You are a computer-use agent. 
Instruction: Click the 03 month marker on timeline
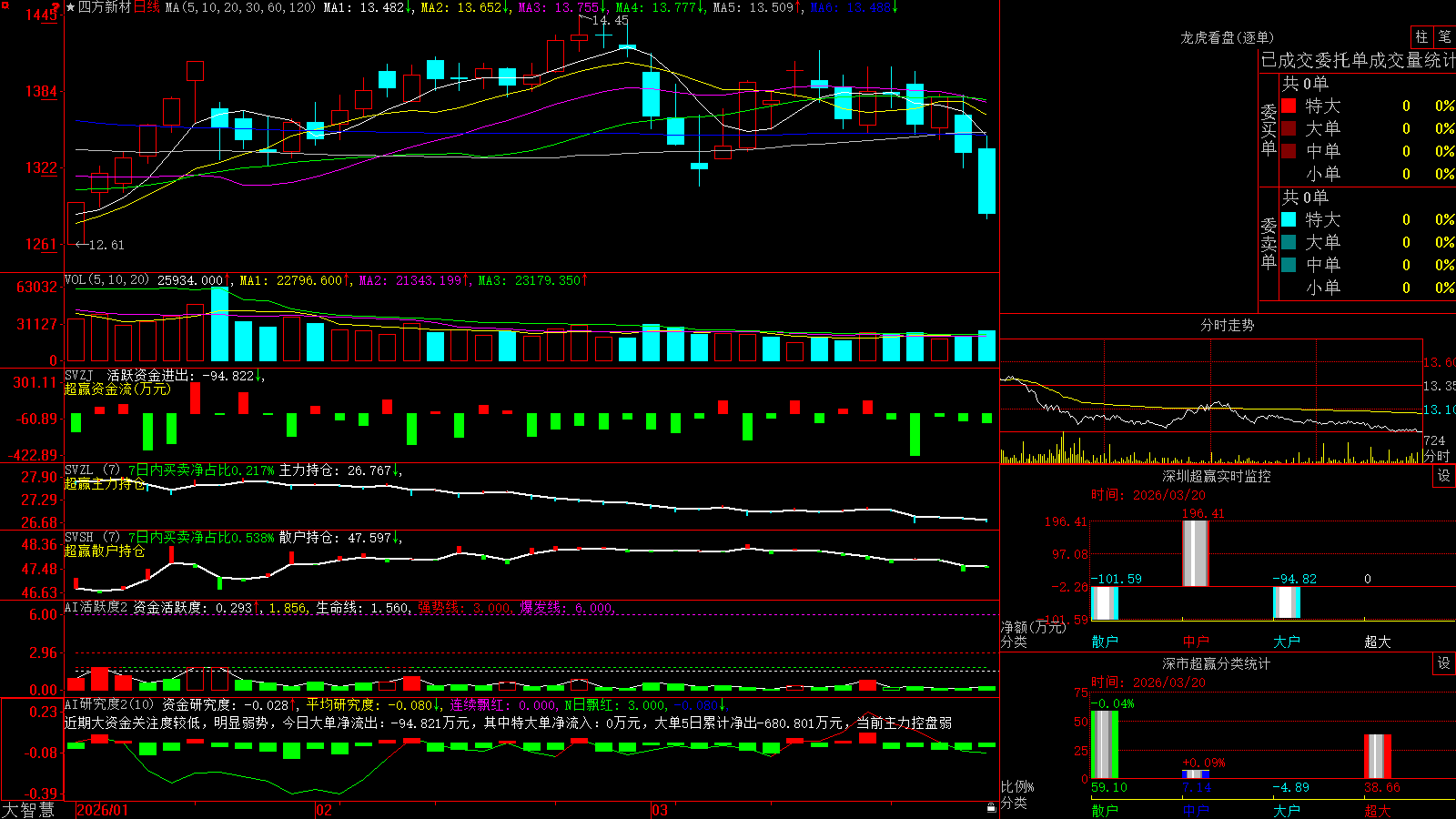(x=660, y=810)
